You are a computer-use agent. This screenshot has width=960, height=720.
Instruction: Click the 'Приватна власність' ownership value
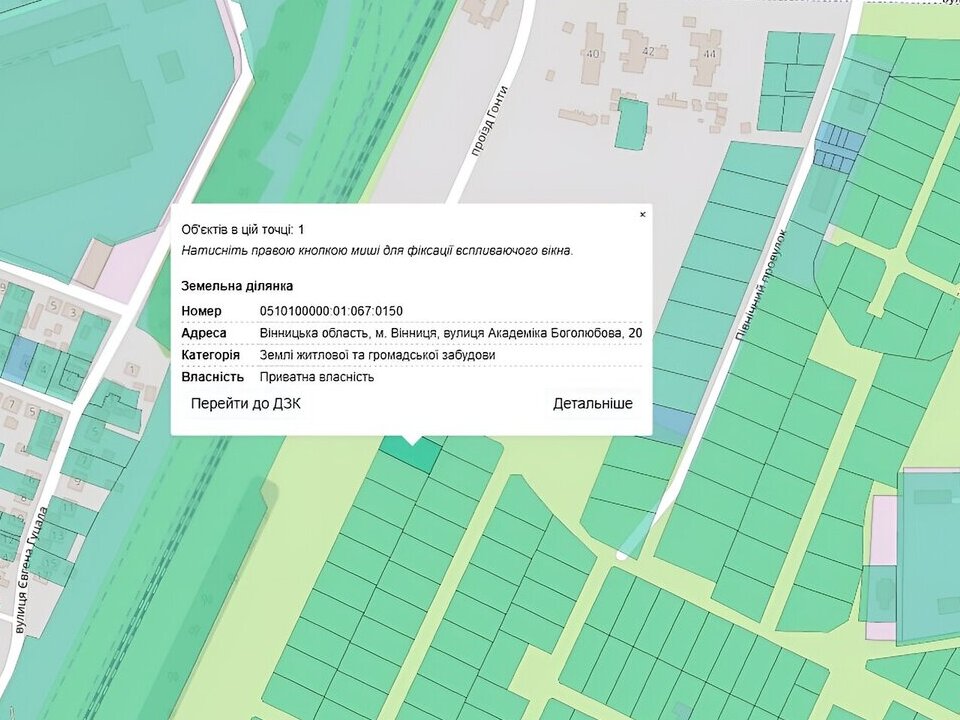(x=316, y=377)
